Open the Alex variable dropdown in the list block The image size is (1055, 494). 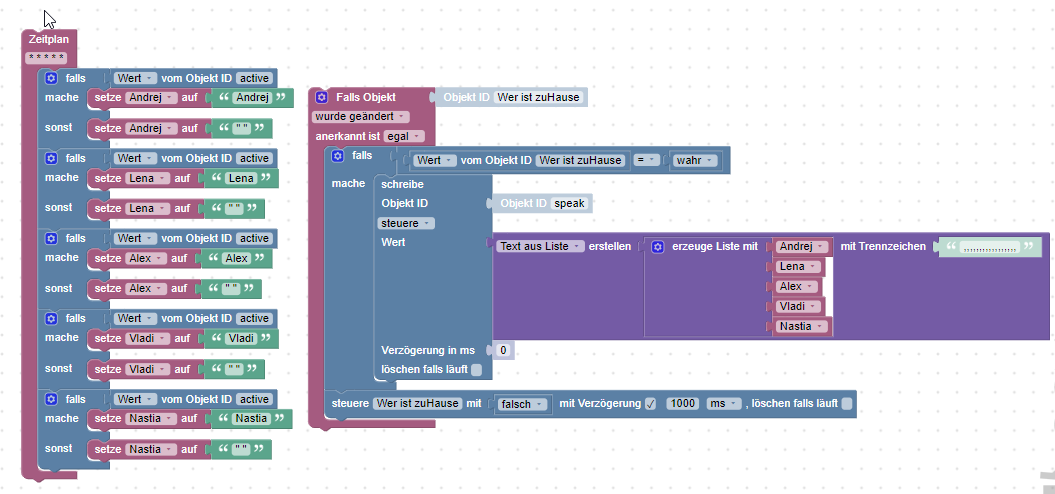pyautogui.click(x=798, y=287)
